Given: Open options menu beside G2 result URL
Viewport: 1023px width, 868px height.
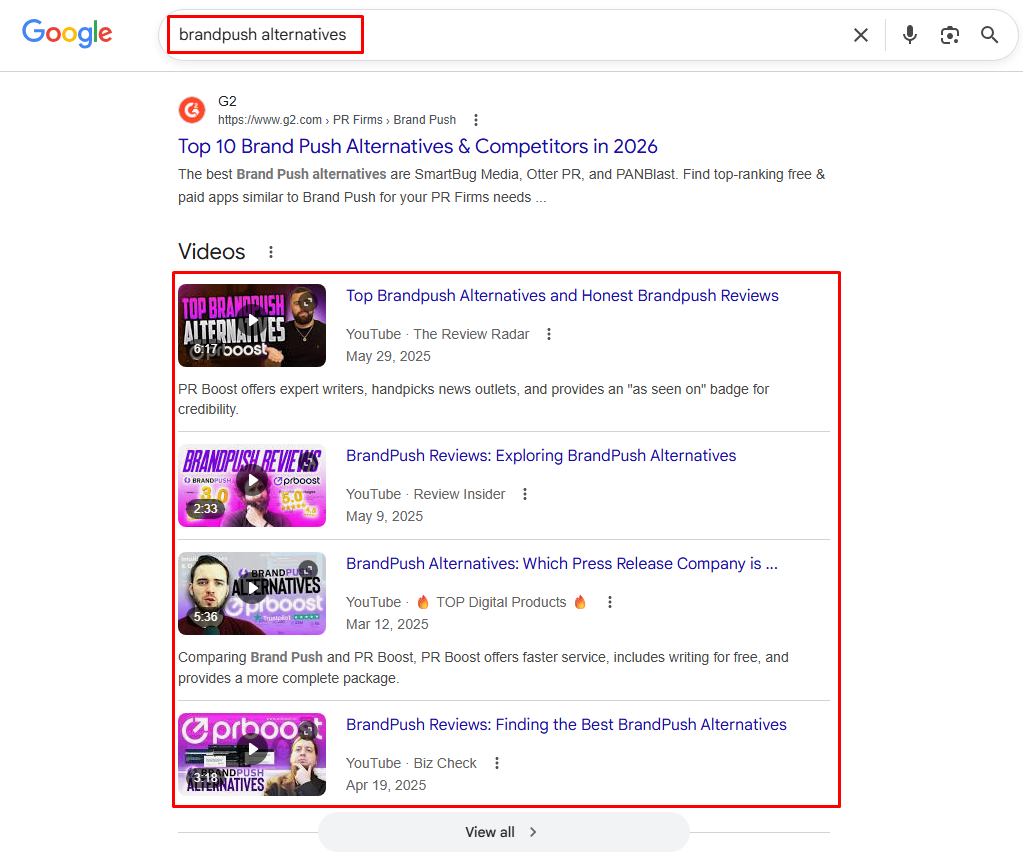Looking at the screenshot, I should (x=476, y=120).
